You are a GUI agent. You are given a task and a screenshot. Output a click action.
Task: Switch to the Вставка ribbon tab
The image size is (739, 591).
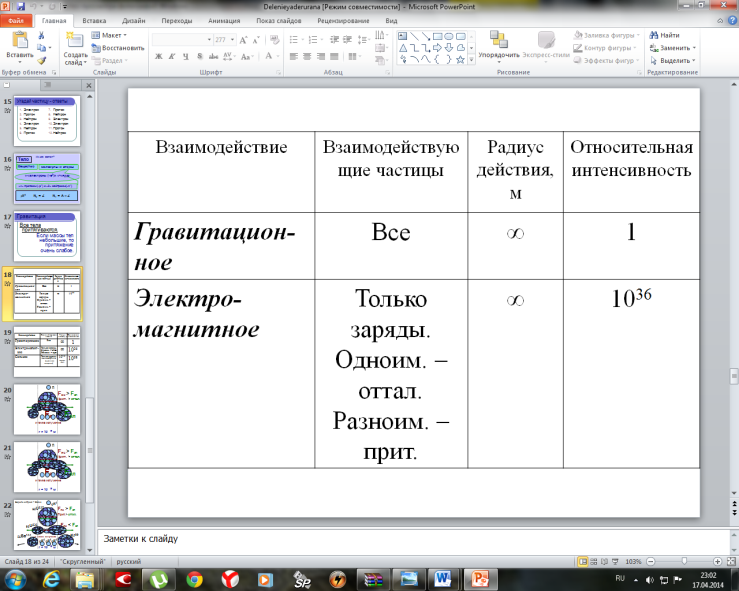[94, 21]
